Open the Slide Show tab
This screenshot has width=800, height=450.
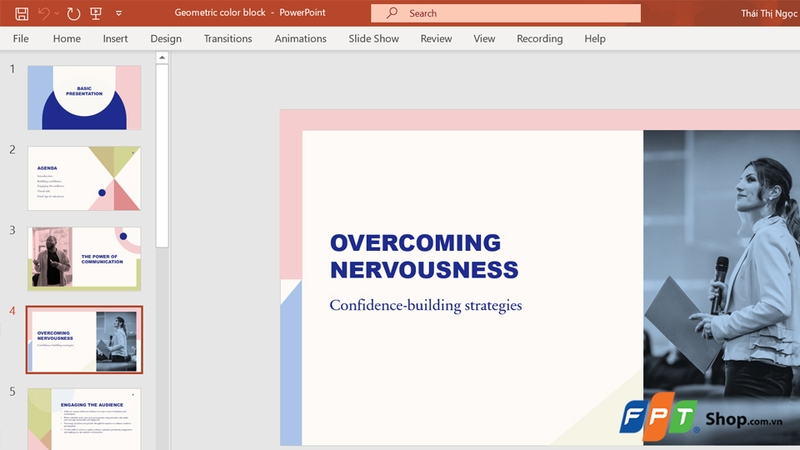373,39
